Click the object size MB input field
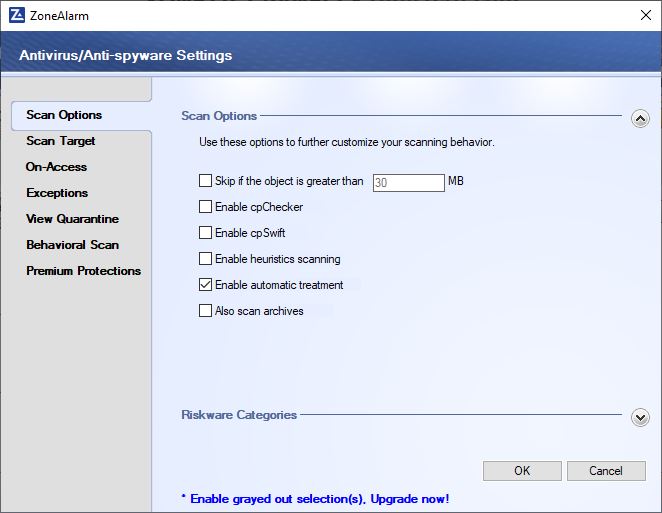Viewport: 662px width, 513px height. point(408,183)
